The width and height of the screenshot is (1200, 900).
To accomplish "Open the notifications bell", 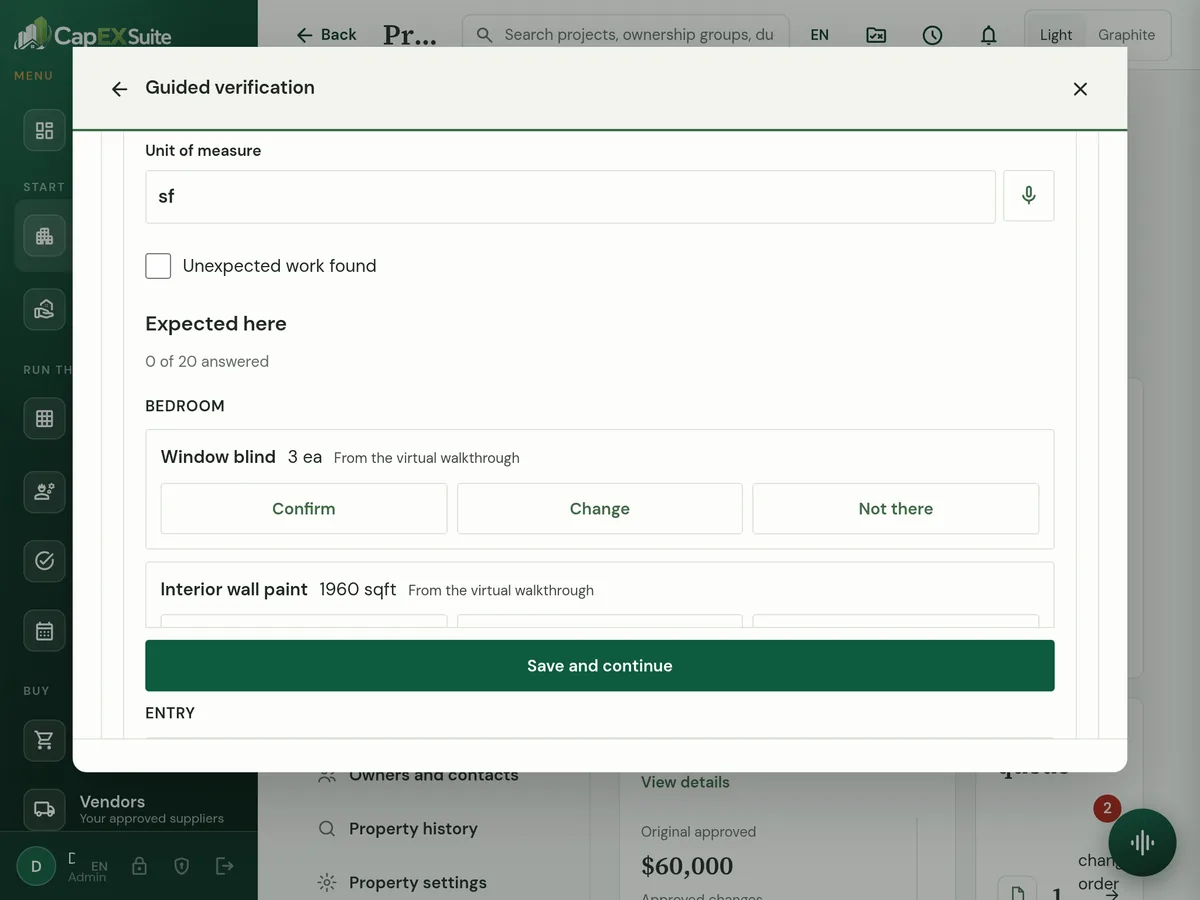I will [x=988, y=35].
